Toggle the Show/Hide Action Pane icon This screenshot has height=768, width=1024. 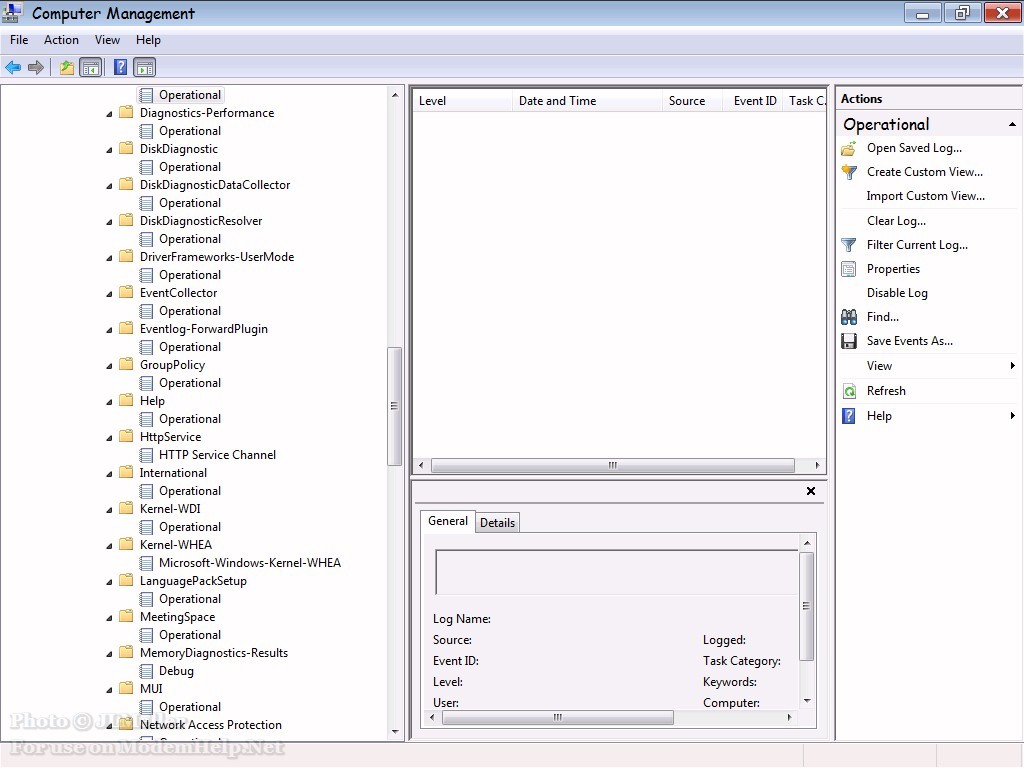tap(144, 67)
